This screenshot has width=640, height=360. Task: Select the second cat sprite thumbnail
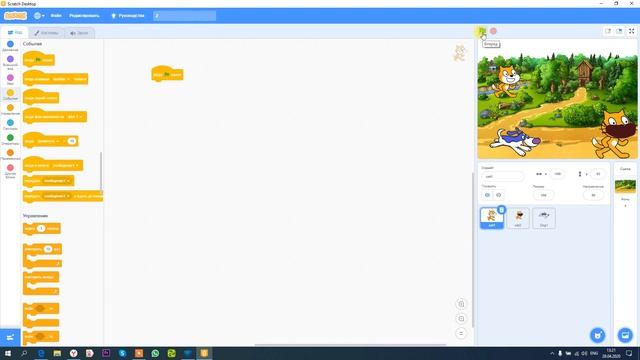click(x=518, y=218)
